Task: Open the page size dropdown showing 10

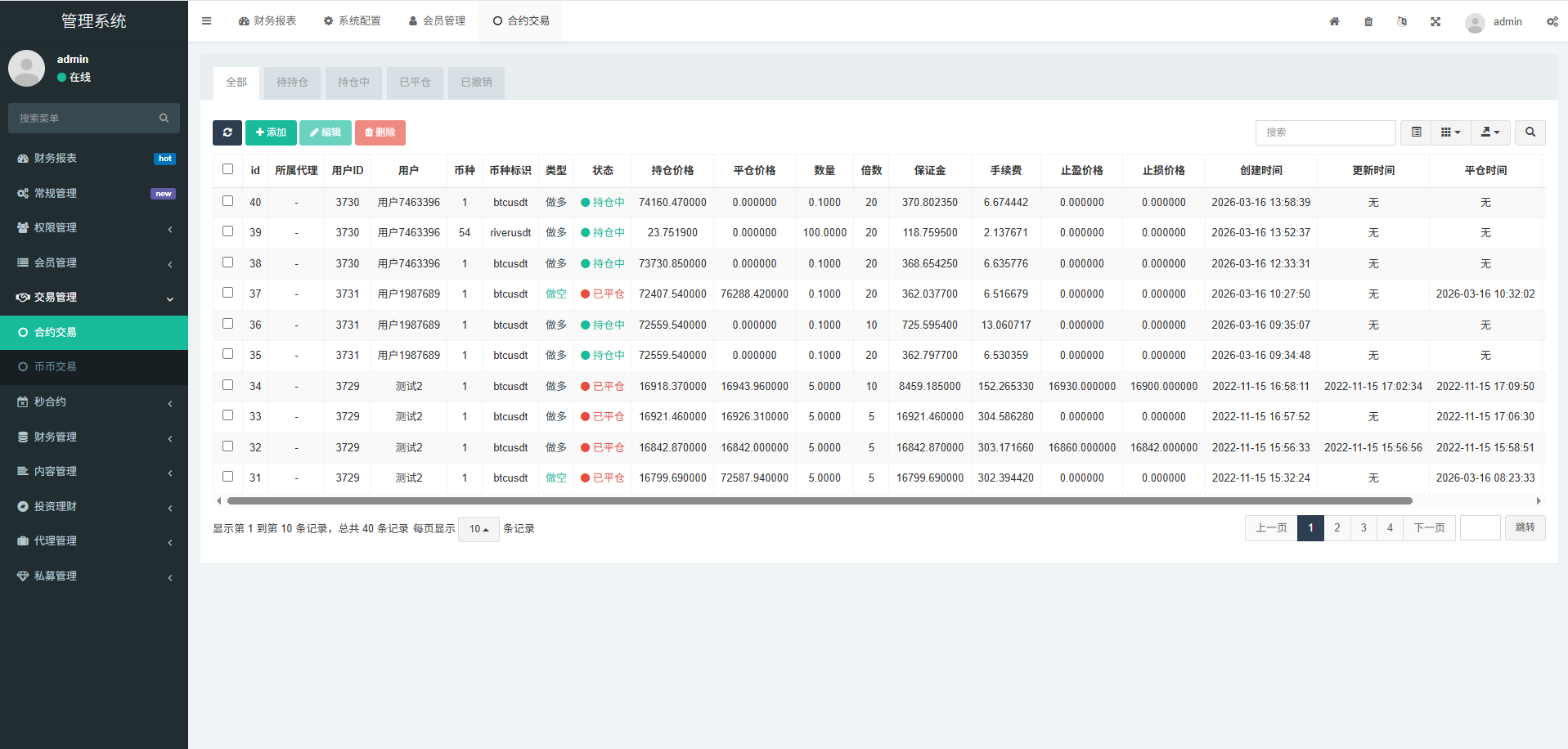Action: click(x=478, y=529)
